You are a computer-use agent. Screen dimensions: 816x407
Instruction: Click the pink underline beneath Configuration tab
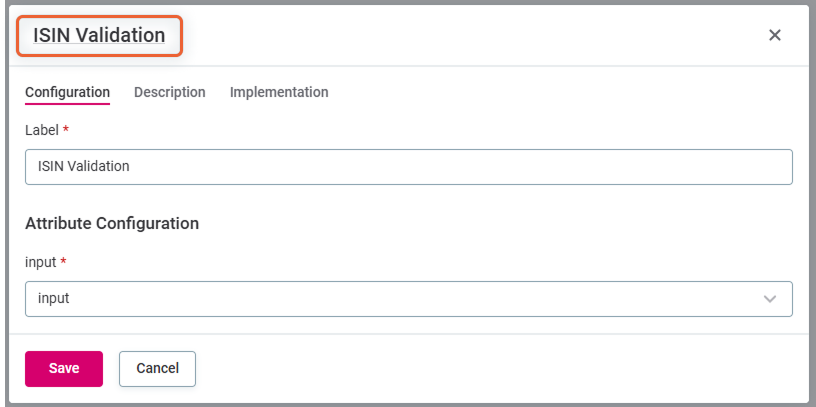pyautogui.click(x=67, y=103)
